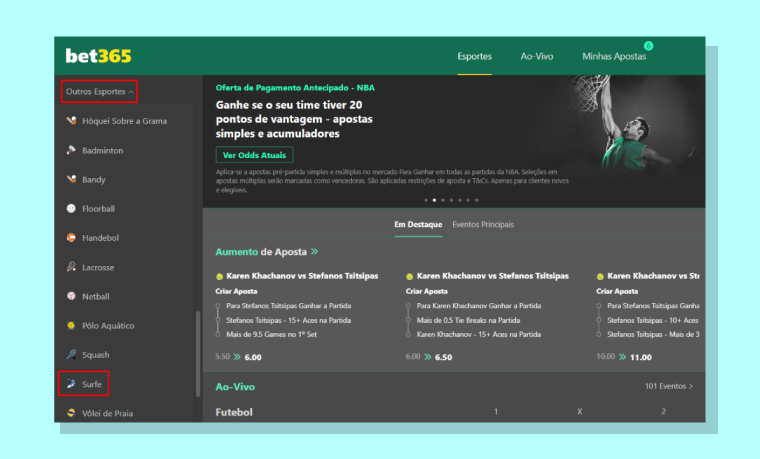Open the Netball sport entry
The width and height of the screenshot is (760, 459).
click(x=95, y=297)
